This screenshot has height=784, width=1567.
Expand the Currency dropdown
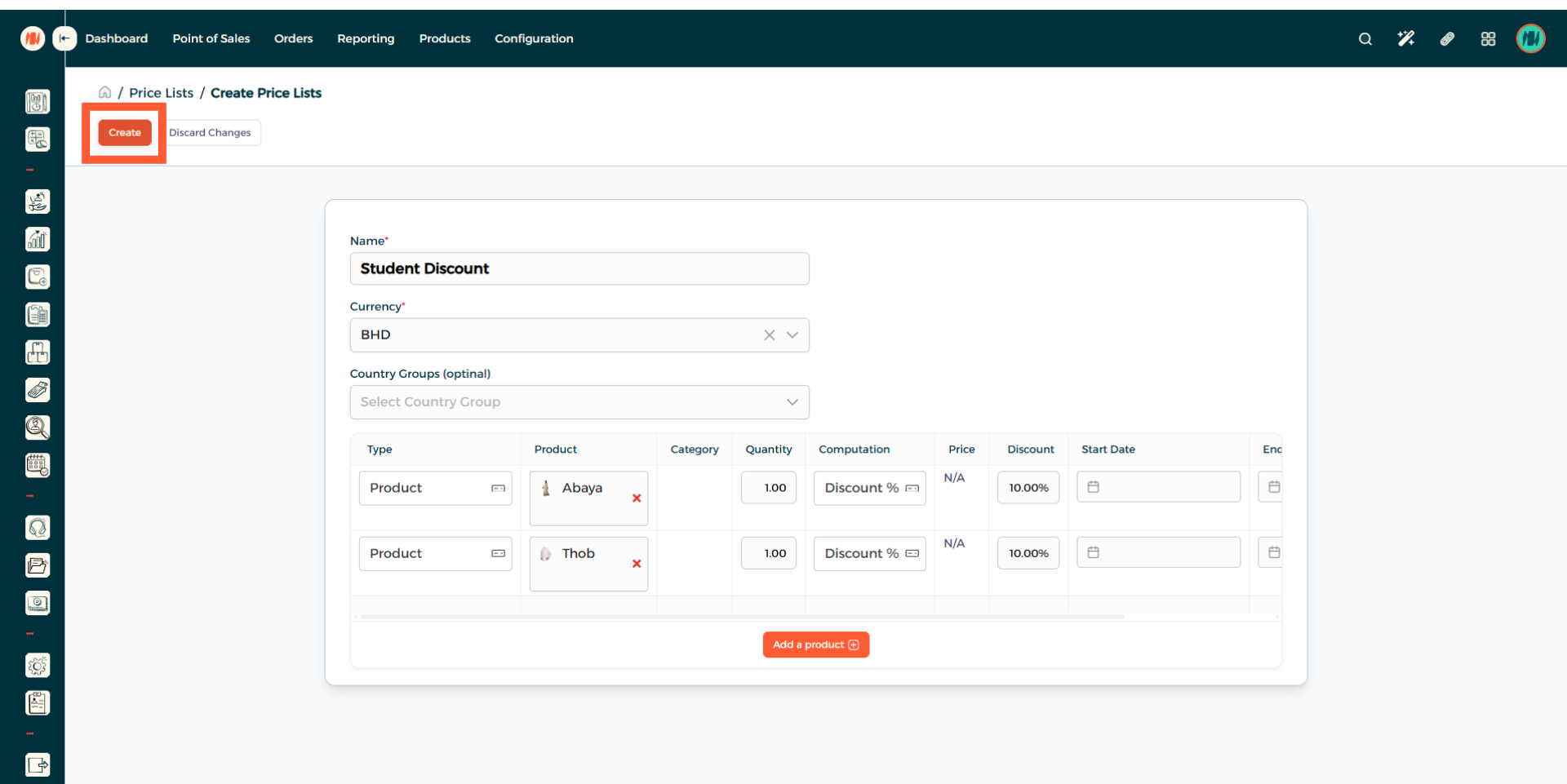pos(792,335)
